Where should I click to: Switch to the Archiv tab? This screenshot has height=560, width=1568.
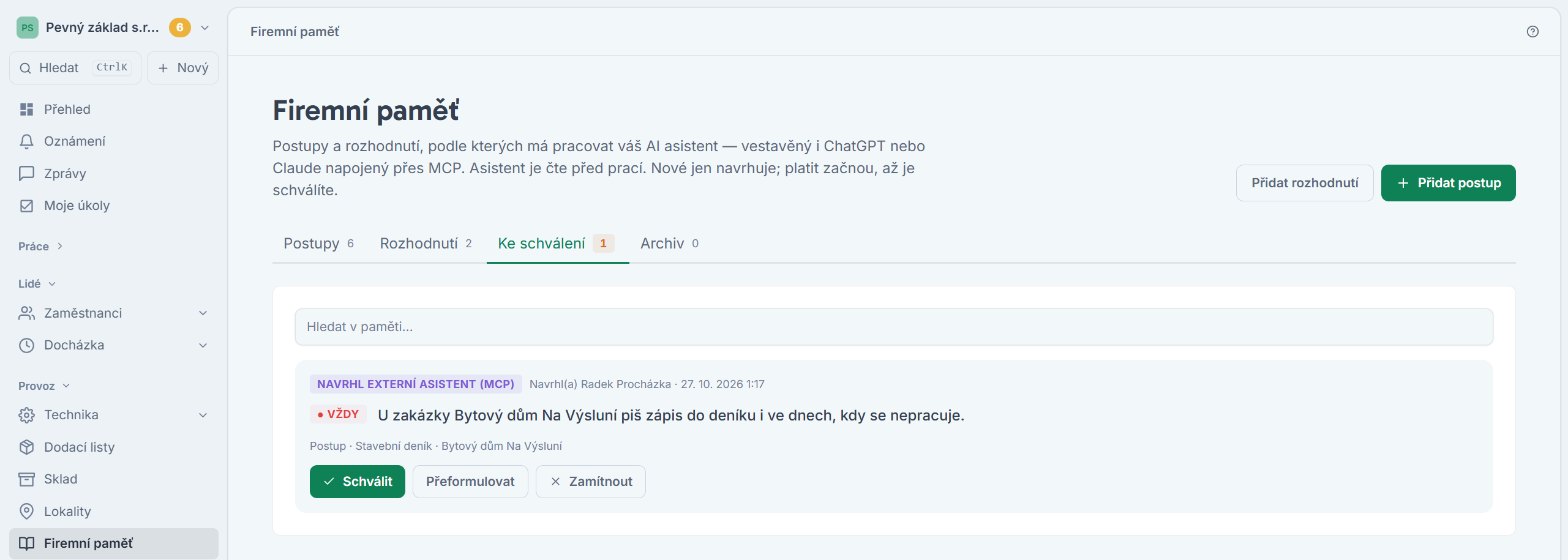click(x=669, y=243)
